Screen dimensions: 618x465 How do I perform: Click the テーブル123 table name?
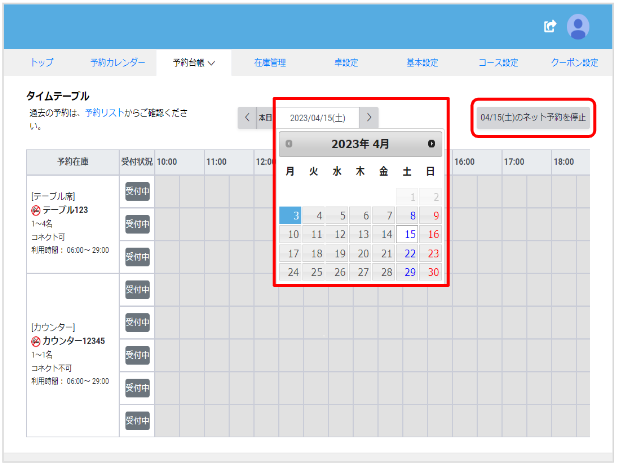pyautogui.click(x=65, y=210)
